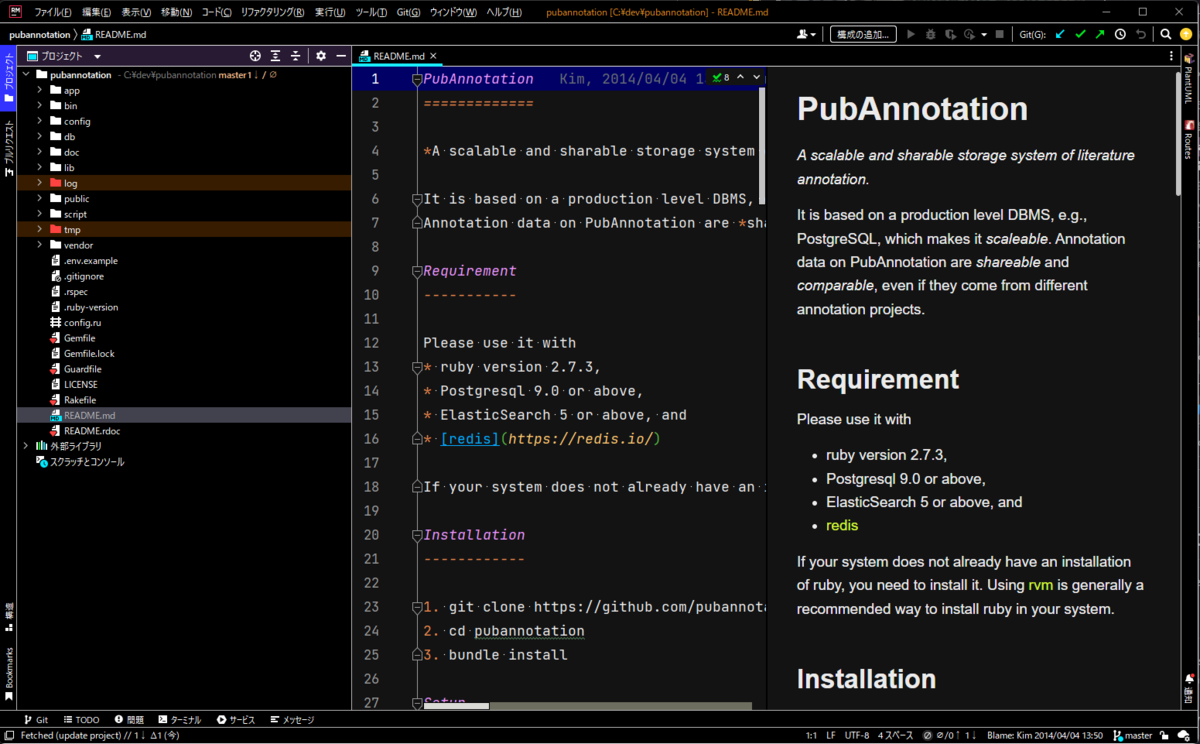The height and width of the screenshot is (744, 1200).
Task: Expand the app folder in project tree
Action: [x=40, y=90]
